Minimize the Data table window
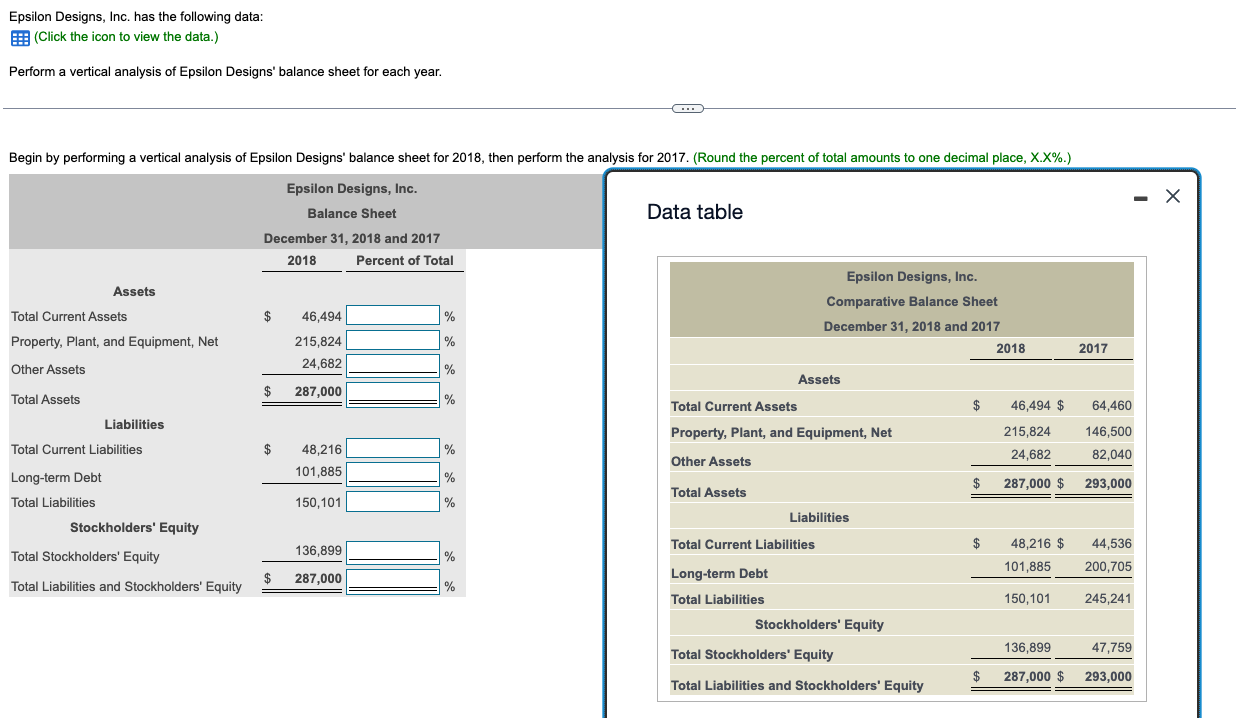This screenshot has width=1236, height=718. tap(1140, 197)
